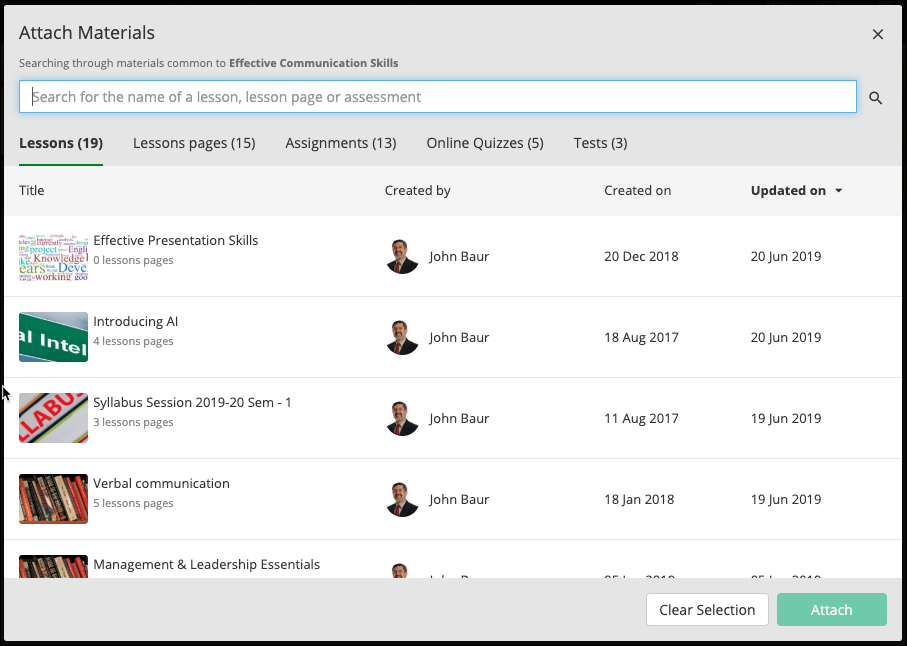Click the Introducing AI lesson thumbnail
Image resolution: width=907 pixels, height=646 pixels.
pos(53,337)
